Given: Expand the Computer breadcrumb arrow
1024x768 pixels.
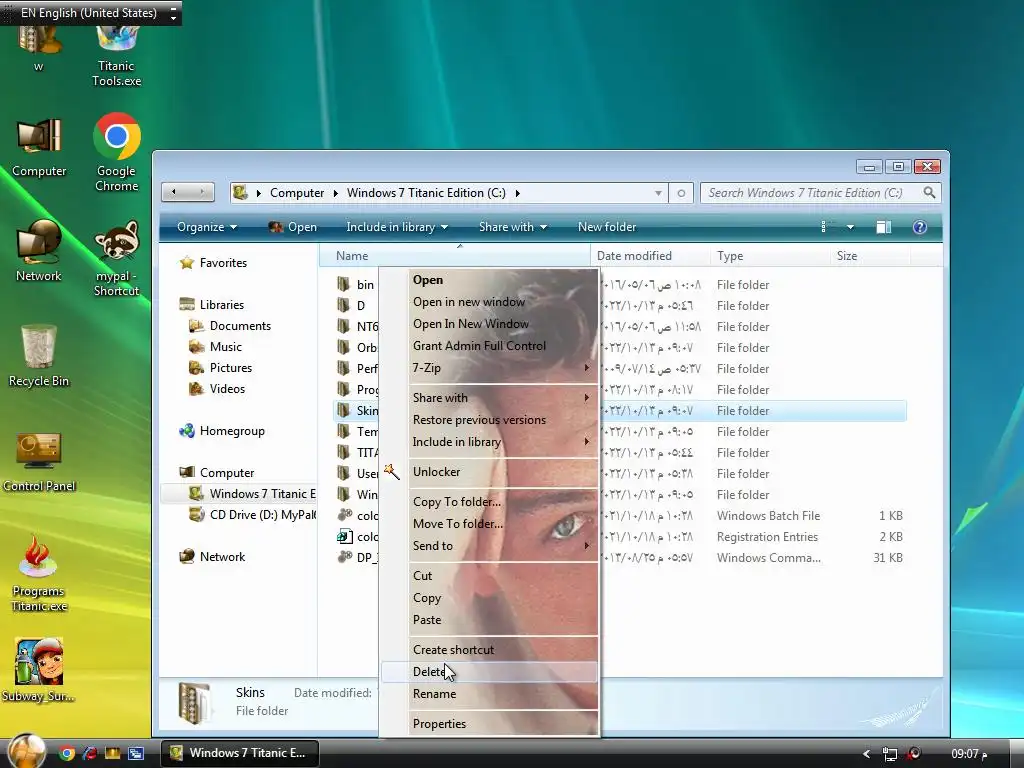Looking at the screenshot, I should (x=335, y=193).
